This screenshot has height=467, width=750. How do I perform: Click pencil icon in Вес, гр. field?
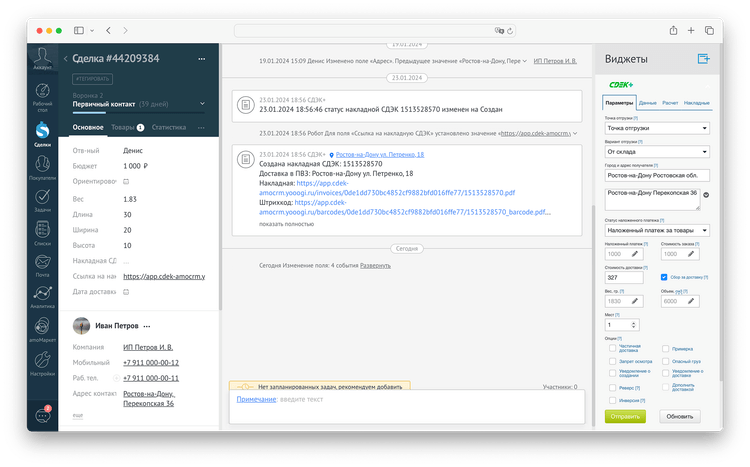click(635, 301)
